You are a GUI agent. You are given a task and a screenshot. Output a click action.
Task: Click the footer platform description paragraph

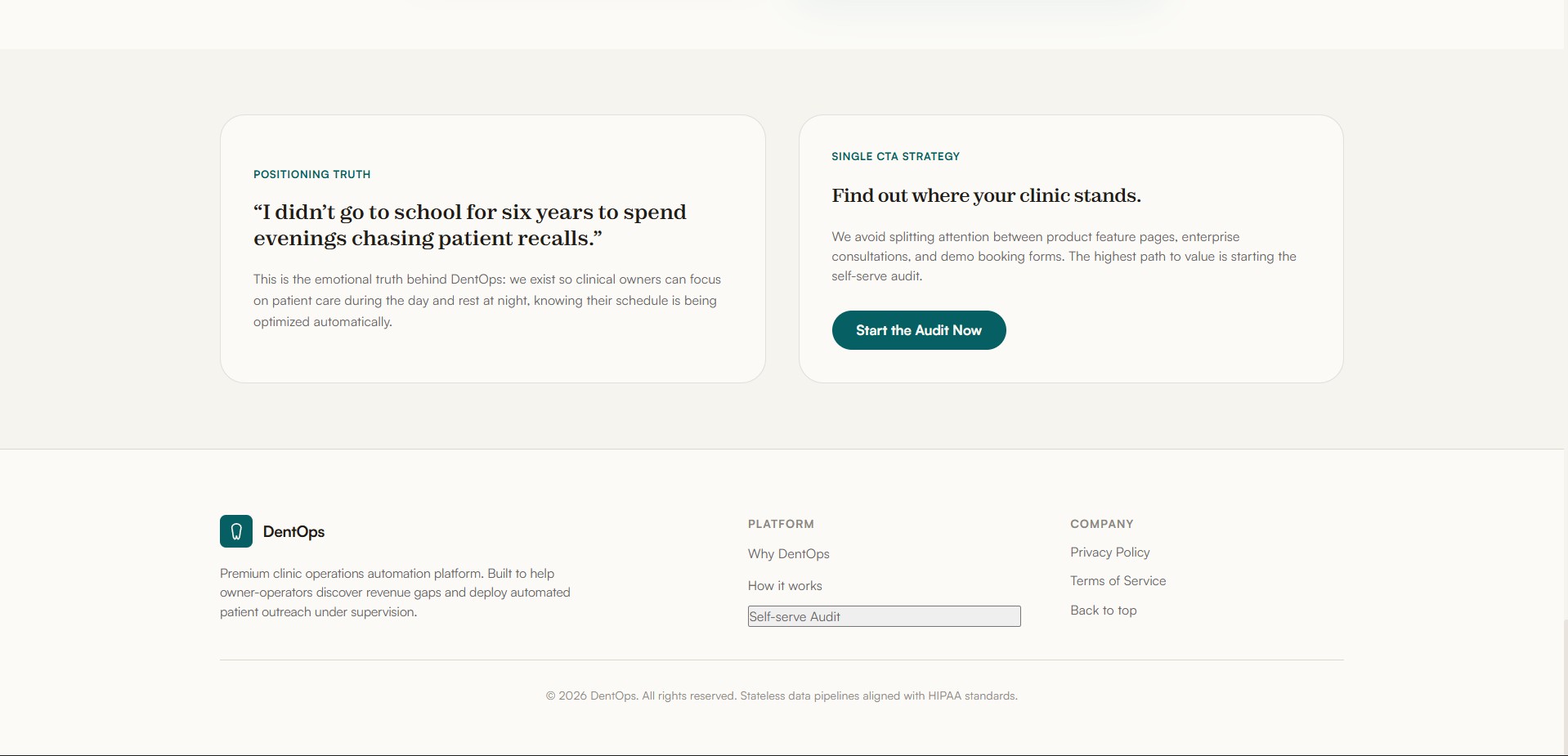395,593
